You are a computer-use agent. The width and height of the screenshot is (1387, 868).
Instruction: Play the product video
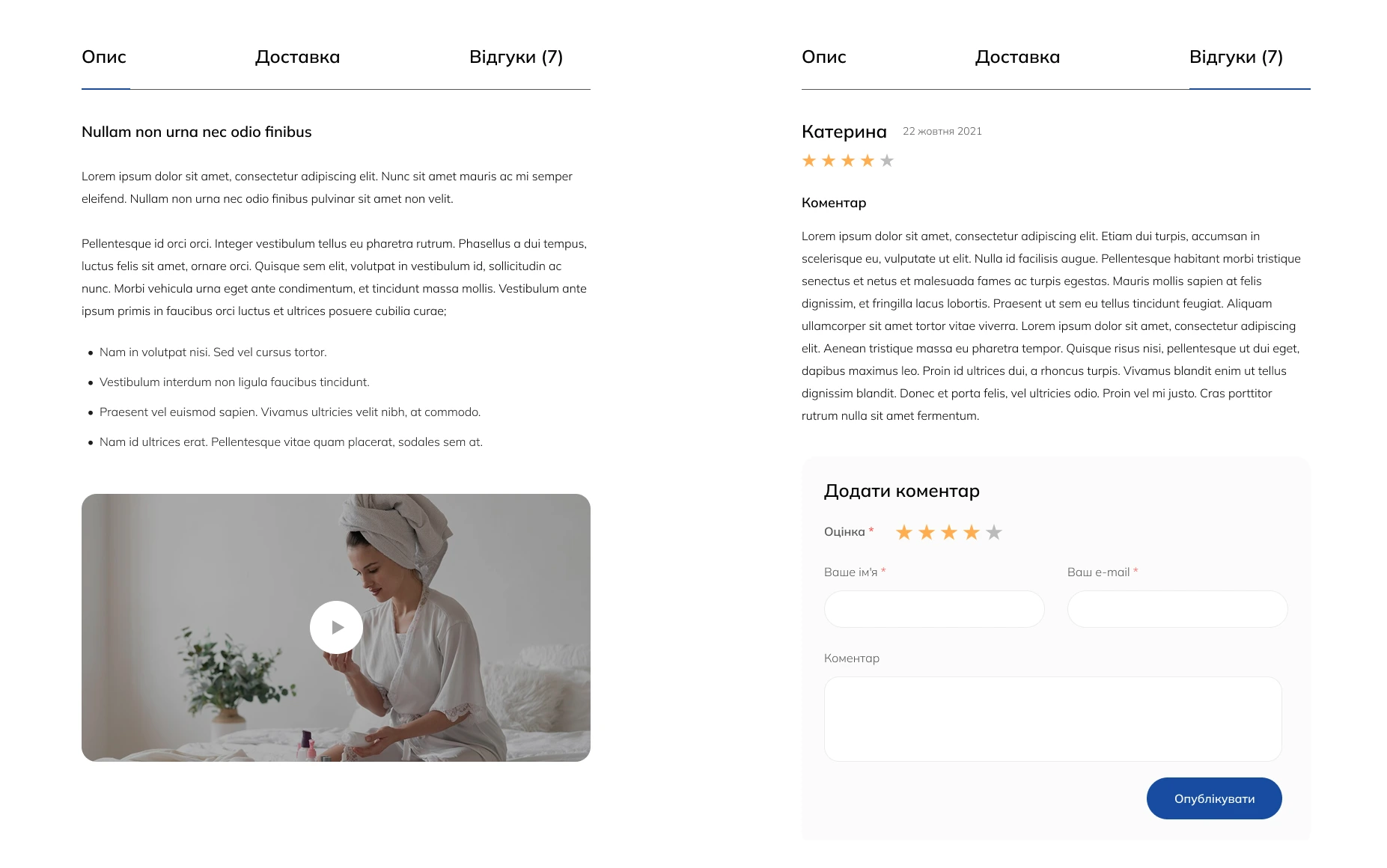point(336,627)
